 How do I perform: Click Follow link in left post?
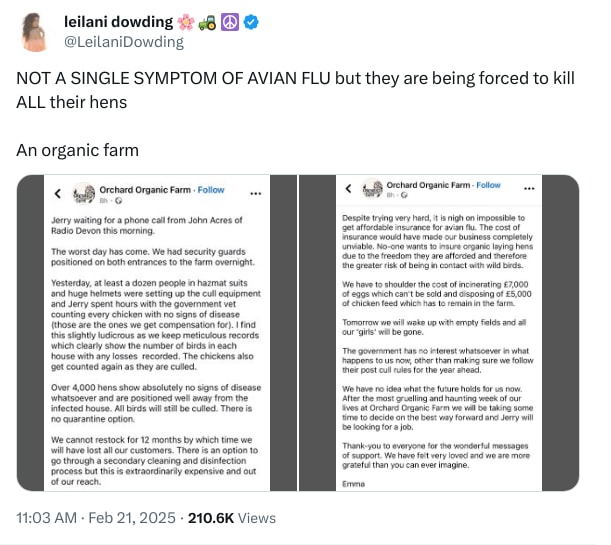211,189
